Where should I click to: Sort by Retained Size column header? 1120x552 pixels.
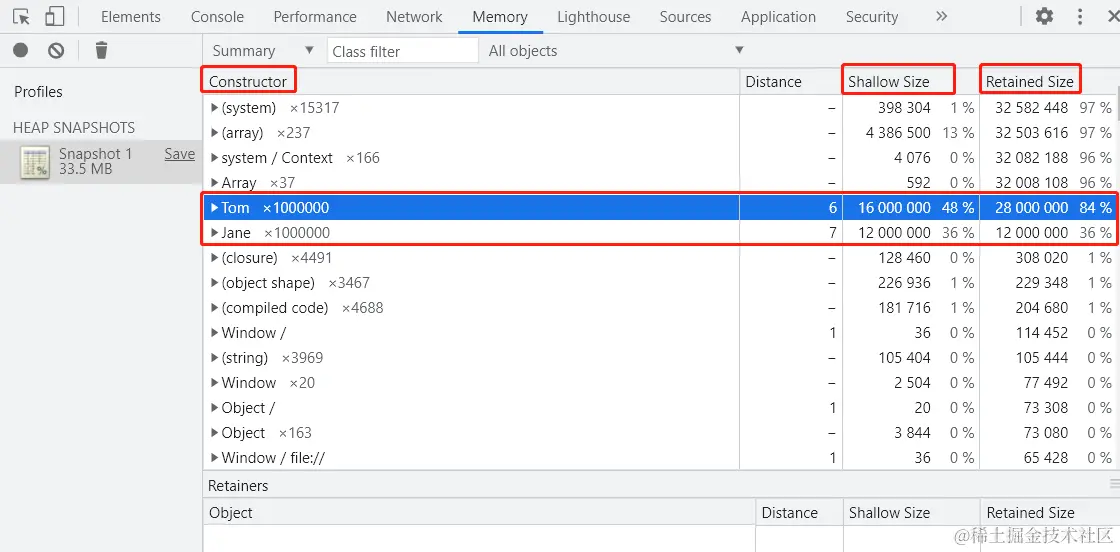[1029, 82]
